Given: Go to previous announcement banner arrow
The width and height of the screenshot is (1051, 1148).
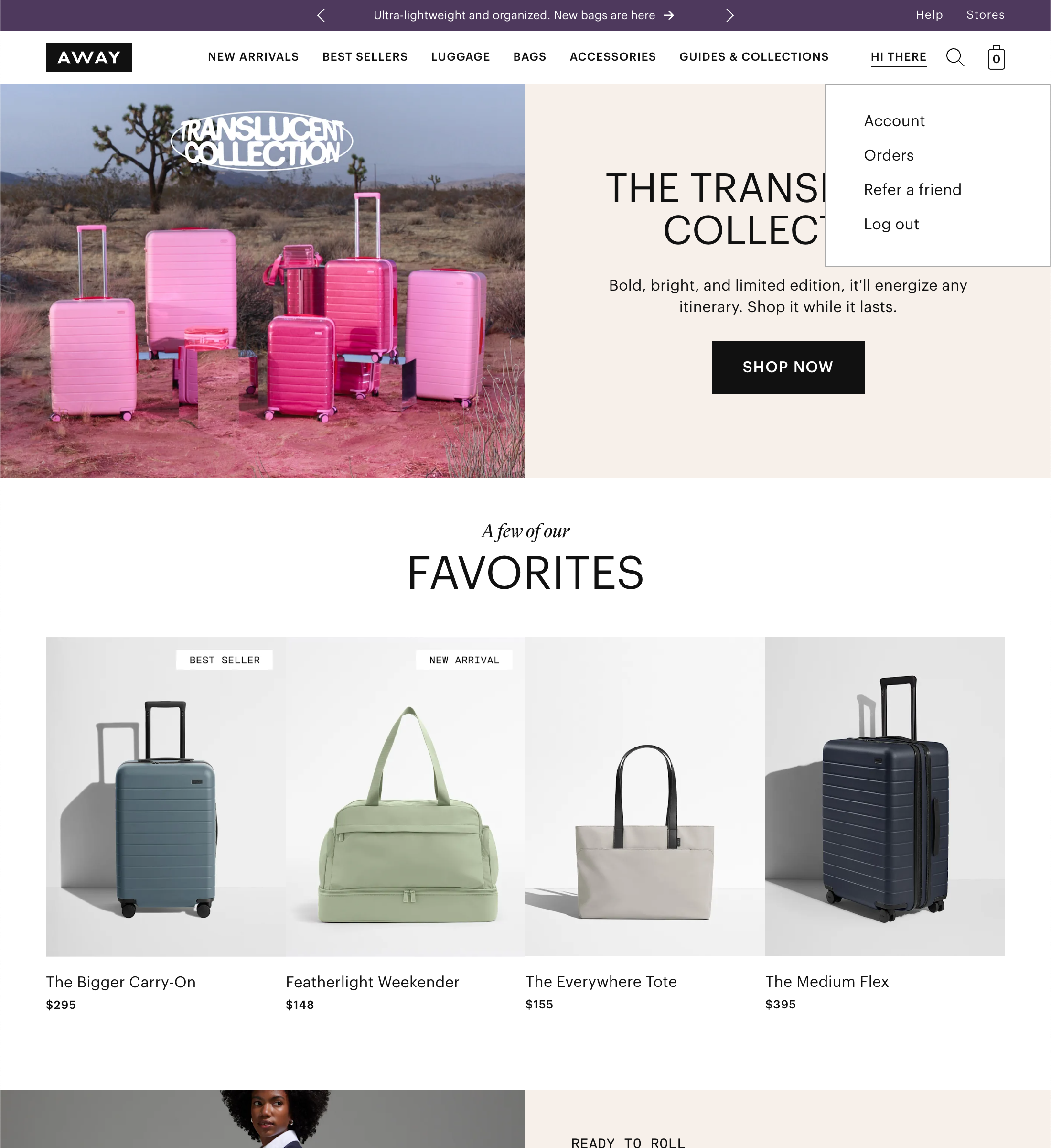Looking at the screenshot, I should tap(321, 15).
